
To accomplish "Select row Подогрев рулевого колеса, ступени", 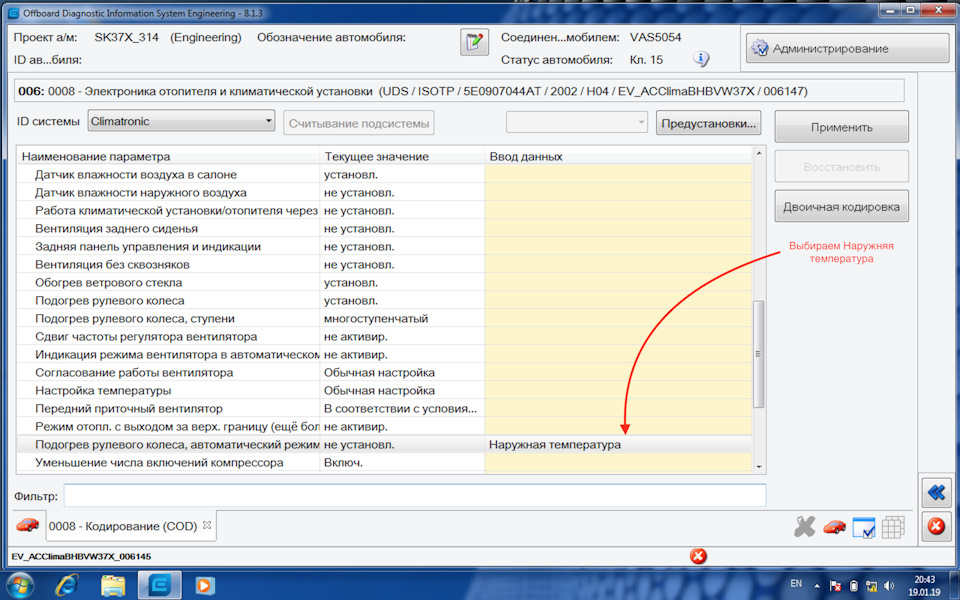I will pyautogui.click(x=384, y=318).
